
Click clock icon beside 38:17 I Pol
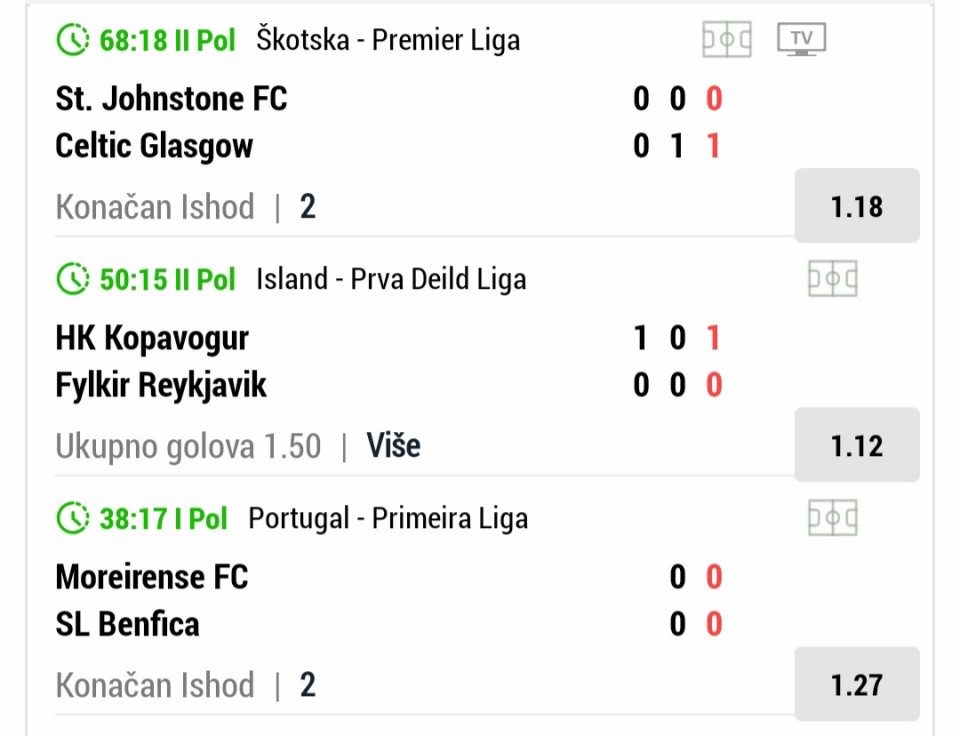coord(72,518)
